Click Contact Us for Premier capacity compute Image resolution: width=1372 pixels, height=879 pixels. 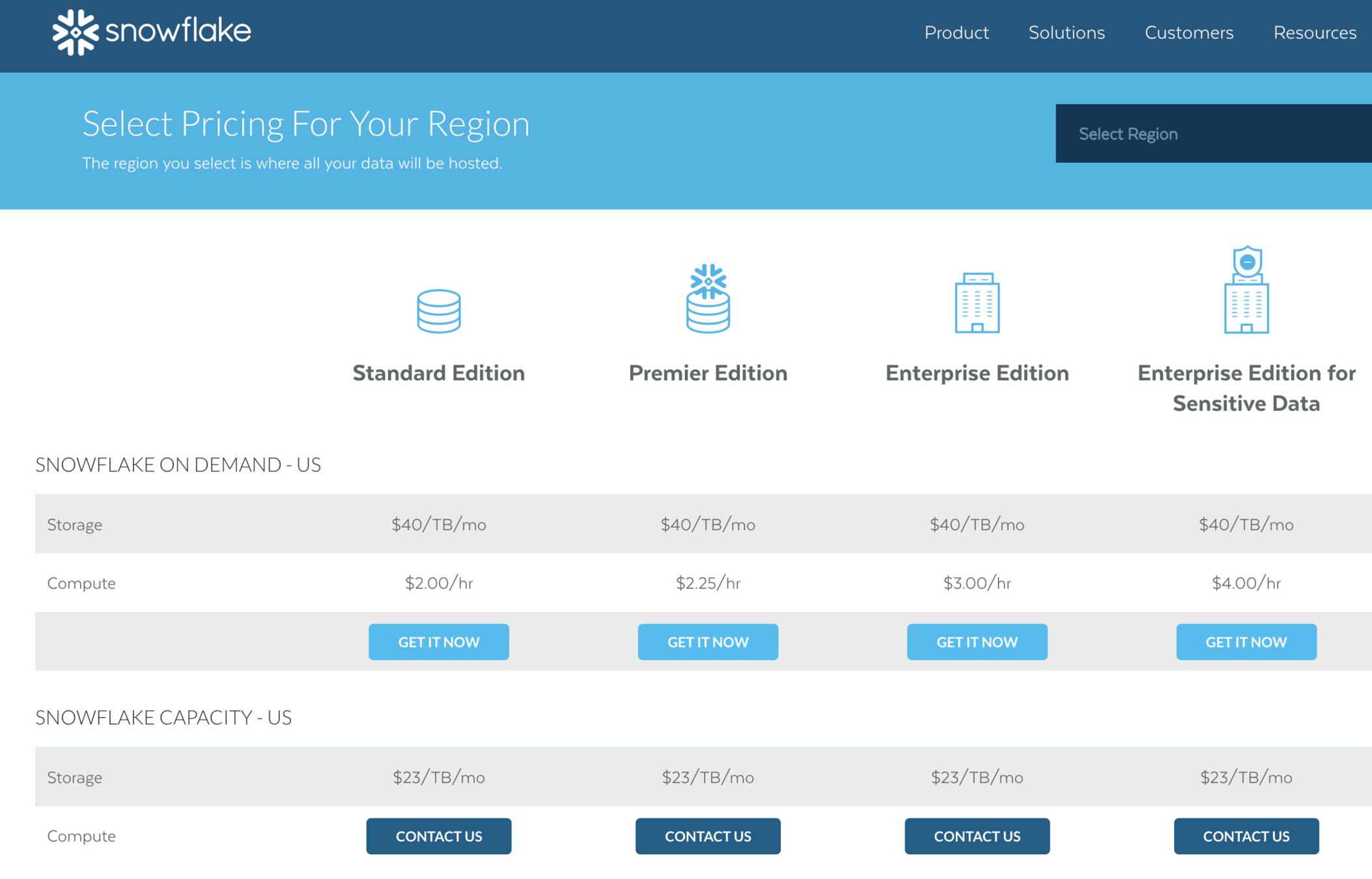tap(708, 836)
